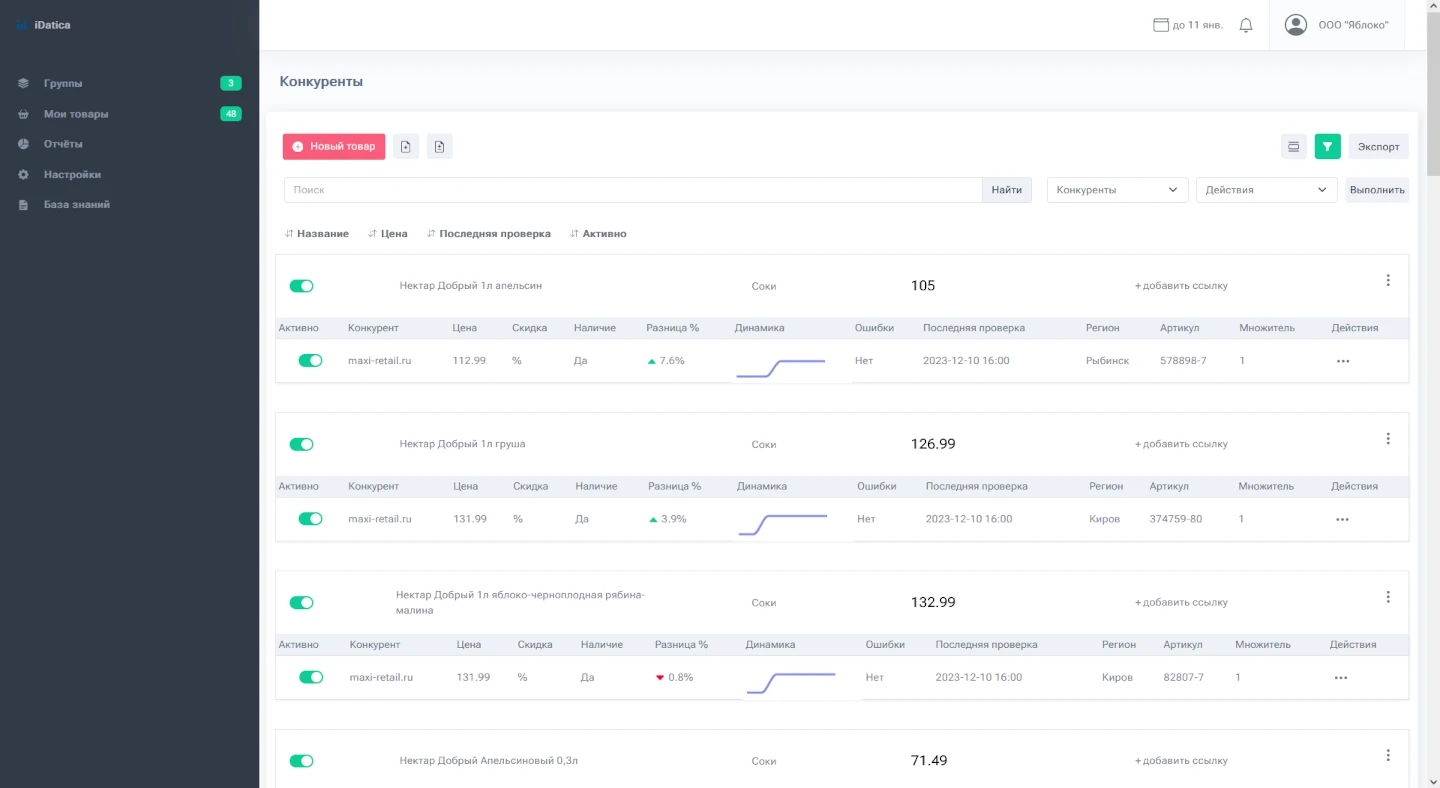Toggle product switch for Нектар Добрый 1л груша

301,444
